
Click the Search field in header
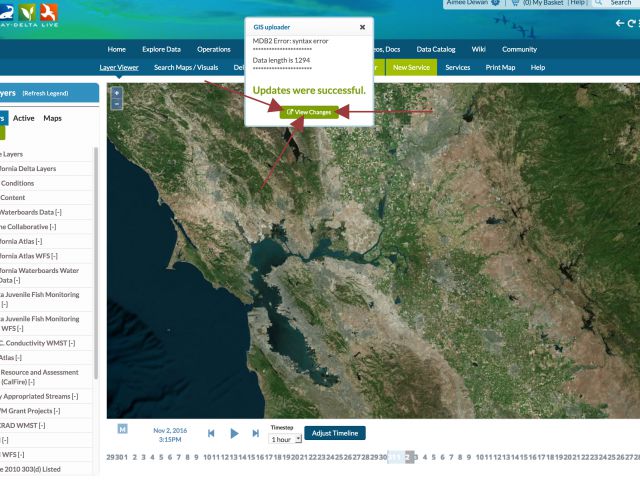coord(621,3)
